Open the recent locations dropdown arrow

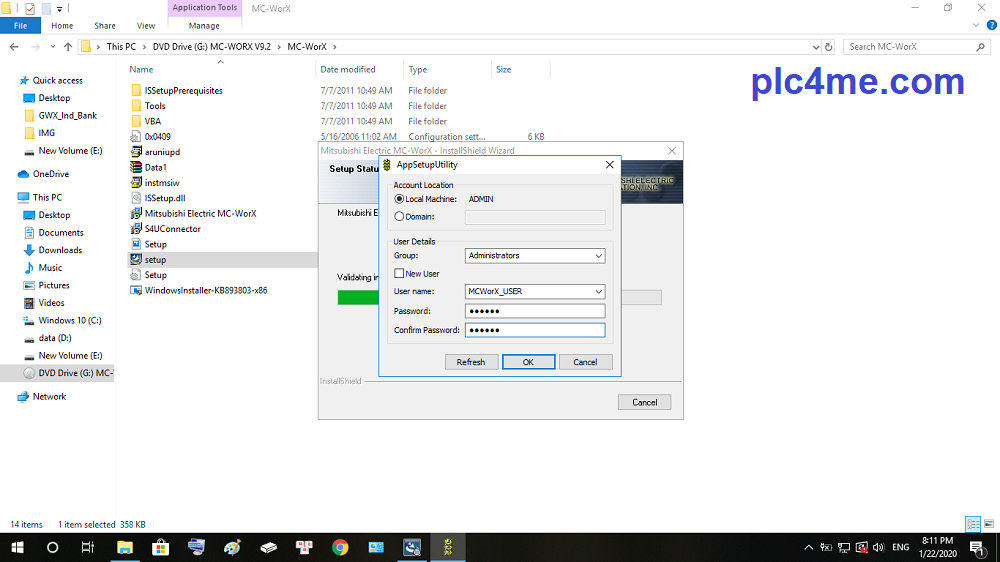point(52,47)
